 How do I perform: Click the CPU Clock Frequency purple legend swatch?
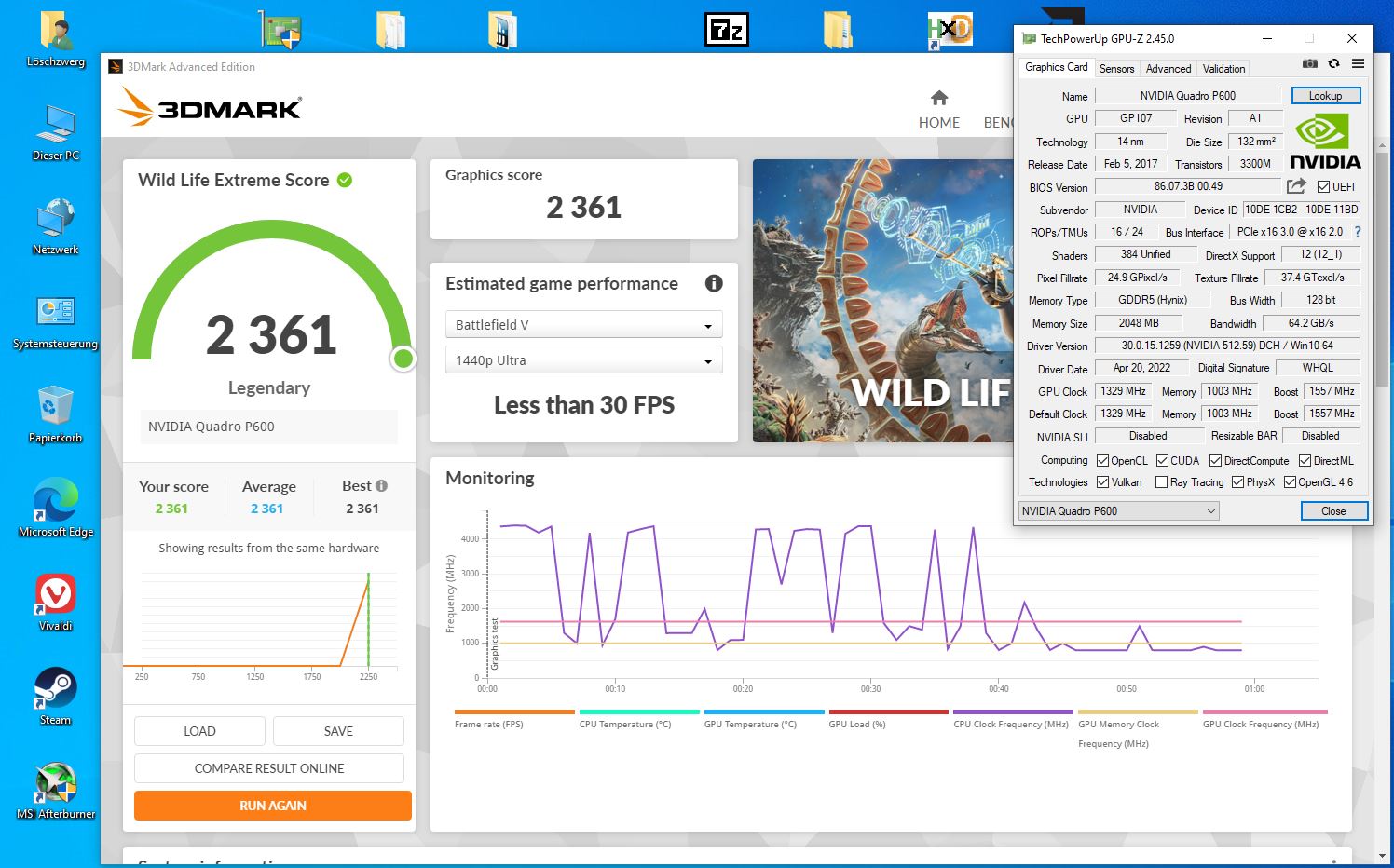[x=1014, y=712]
